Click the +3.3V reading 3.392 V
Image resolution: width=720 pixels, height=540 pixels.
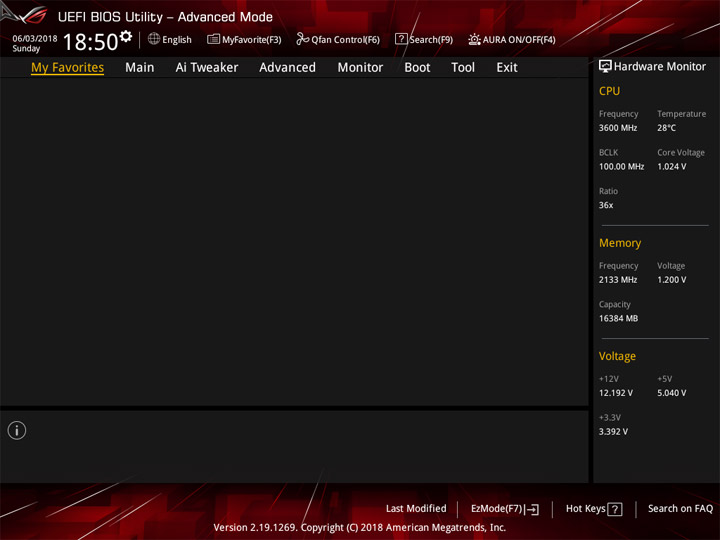[613, 432]
